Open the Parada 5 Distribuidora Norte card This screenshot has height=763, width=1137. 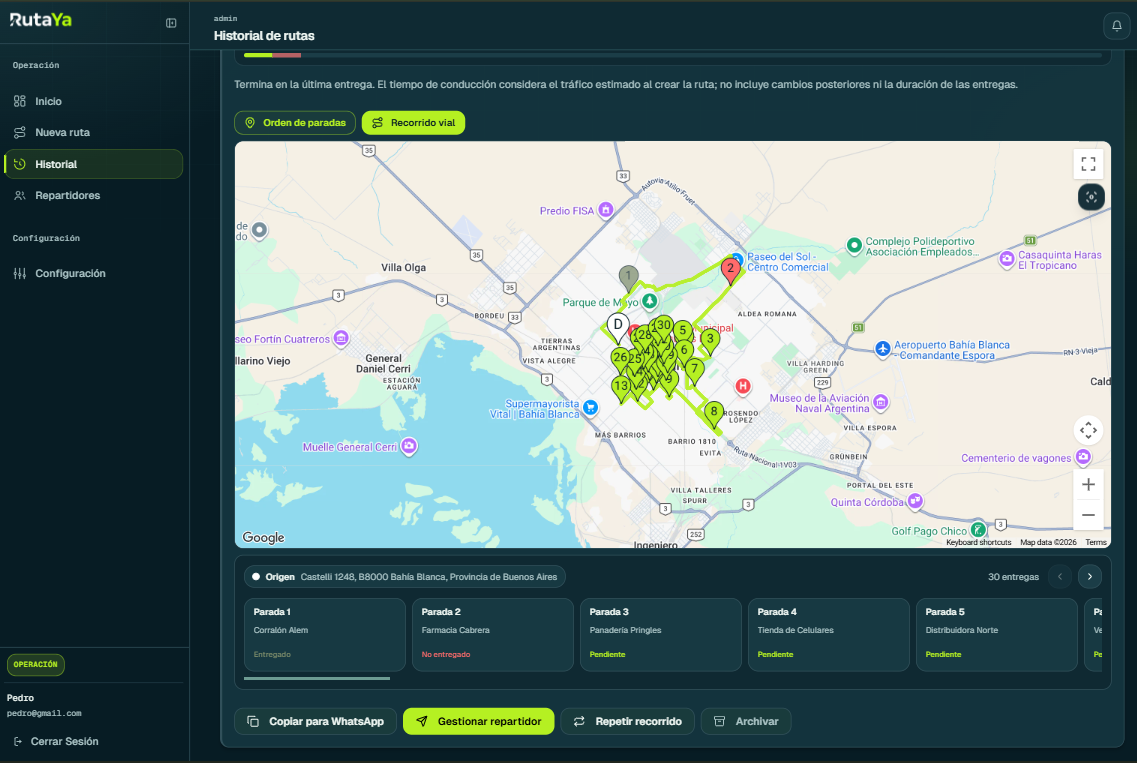click(x=997, y=635)
